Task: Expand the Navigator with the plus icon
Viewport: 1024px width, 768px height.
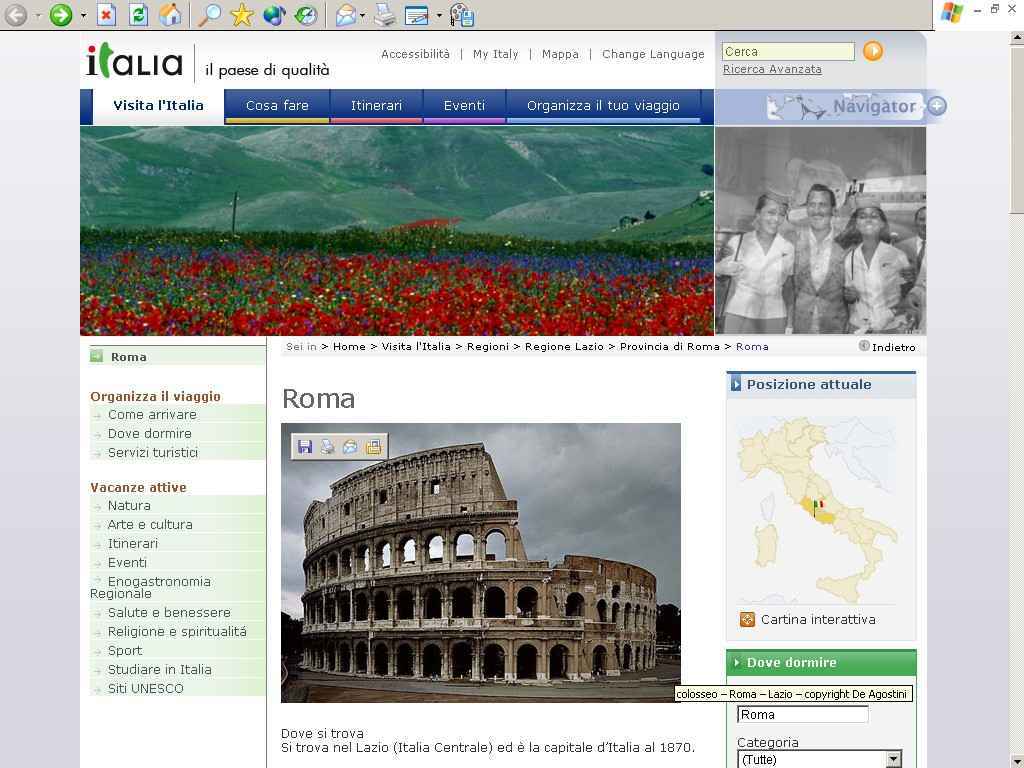Action: (937, 106)
